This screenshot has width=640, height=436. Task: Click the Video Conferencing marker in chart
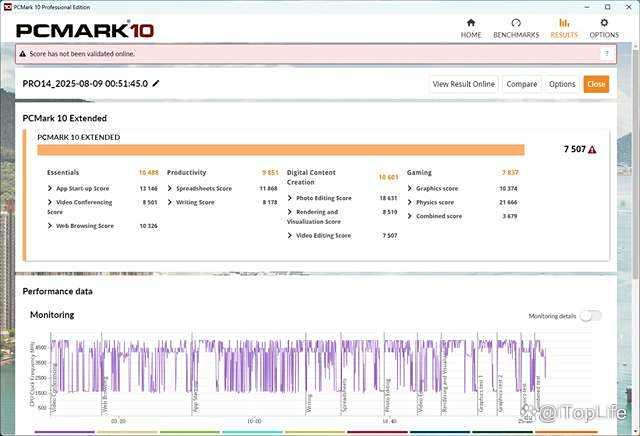(x=54, y=388)
